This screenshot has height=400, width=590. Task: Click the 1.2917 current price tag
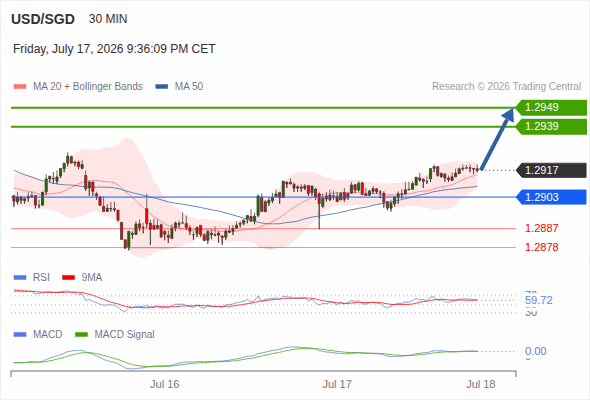click(551, 170)
